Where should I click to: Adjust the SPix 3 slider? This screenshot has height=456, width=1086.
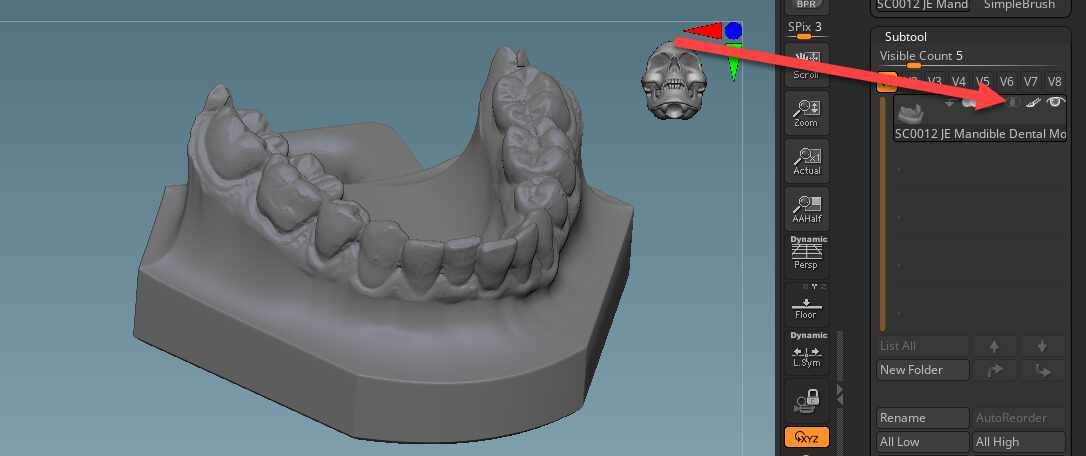point(805,30)
